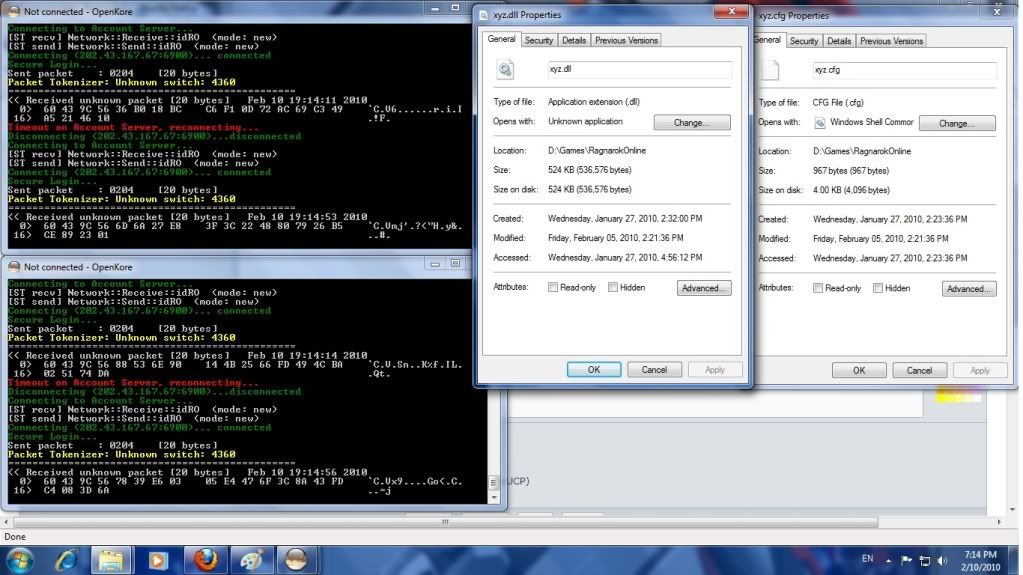Click Change button in xyz.dll Properties
1023x575 pixels.
pyautogui.click(x=692, y=123)
